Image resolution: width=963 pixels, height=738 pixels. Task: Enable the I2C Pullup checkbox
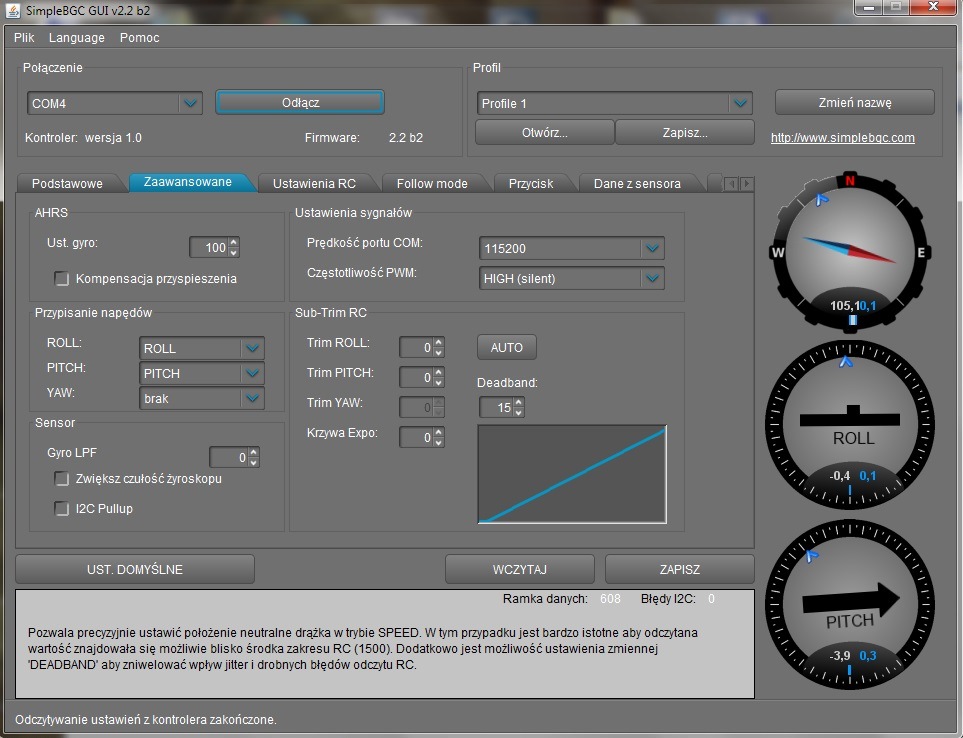pos(62,509)
